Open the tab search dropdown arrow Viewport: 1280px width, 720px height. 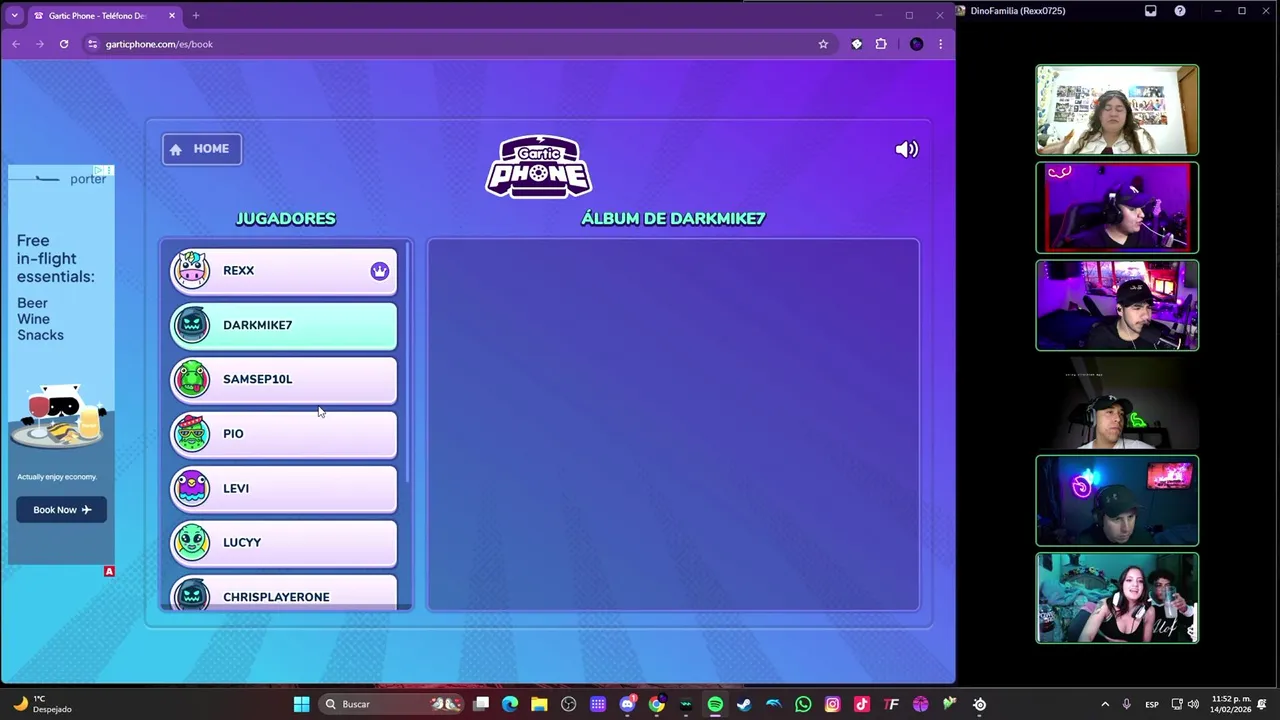click(14, 15)
